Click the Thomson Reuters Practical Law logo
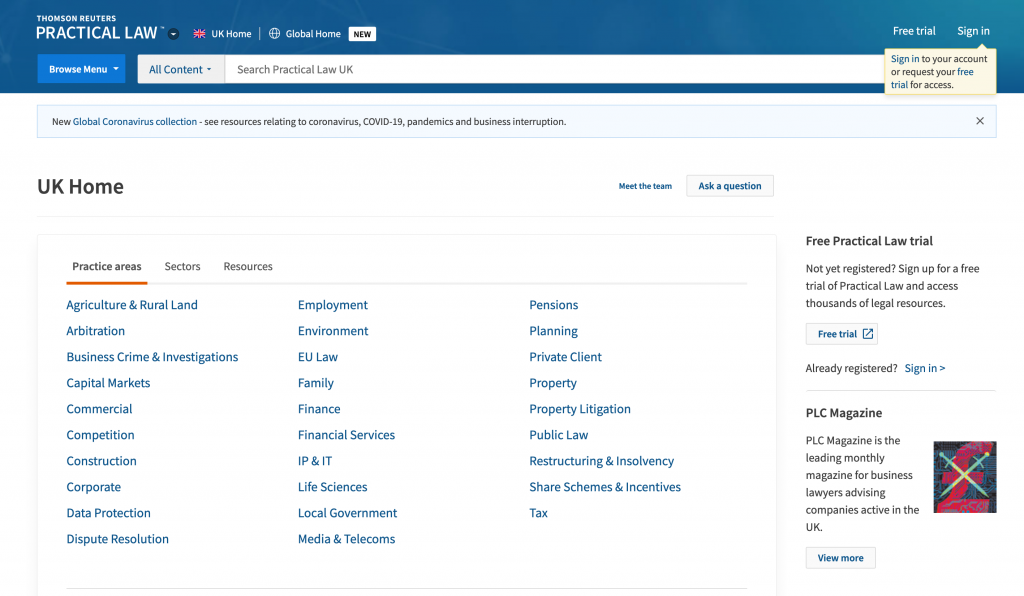 (97, 28)
